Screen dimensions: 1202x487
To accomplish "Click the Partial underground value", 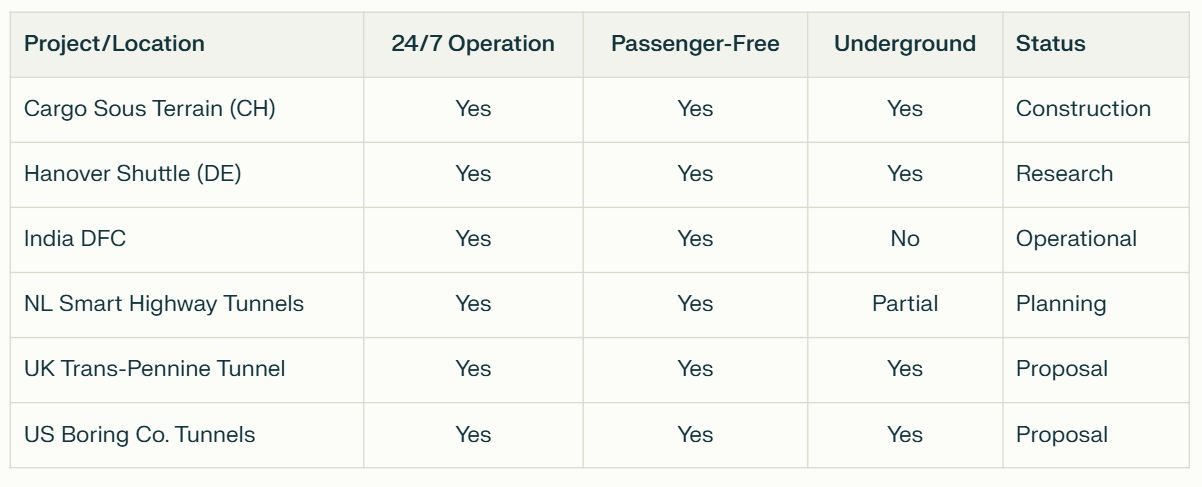I will (905, 304).
